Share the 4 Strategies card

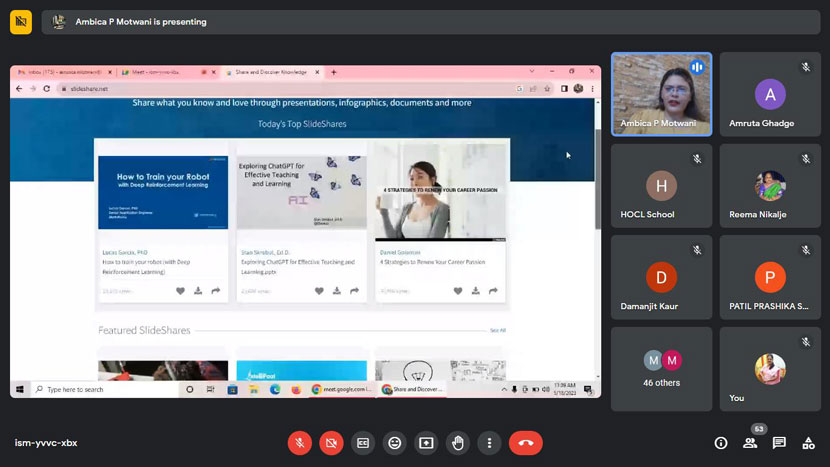click(x=493, y=291)
